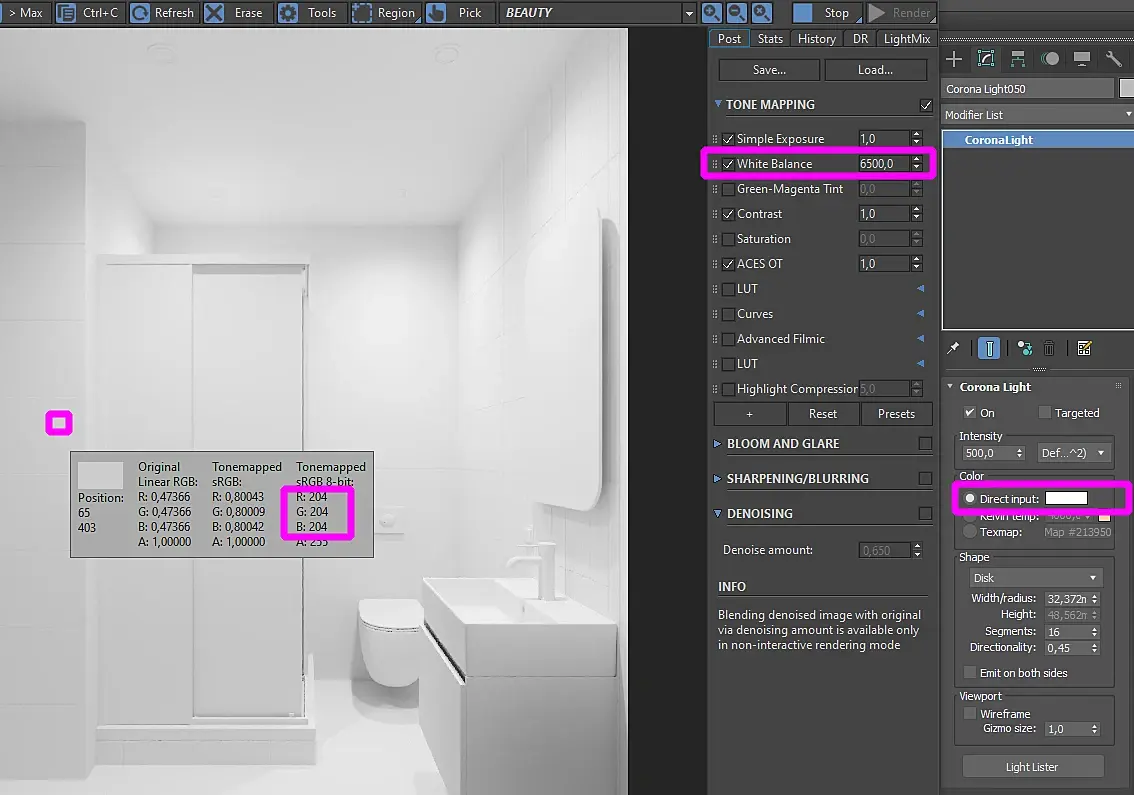
Task: Click the Presets button
Action: coord(896,414)
